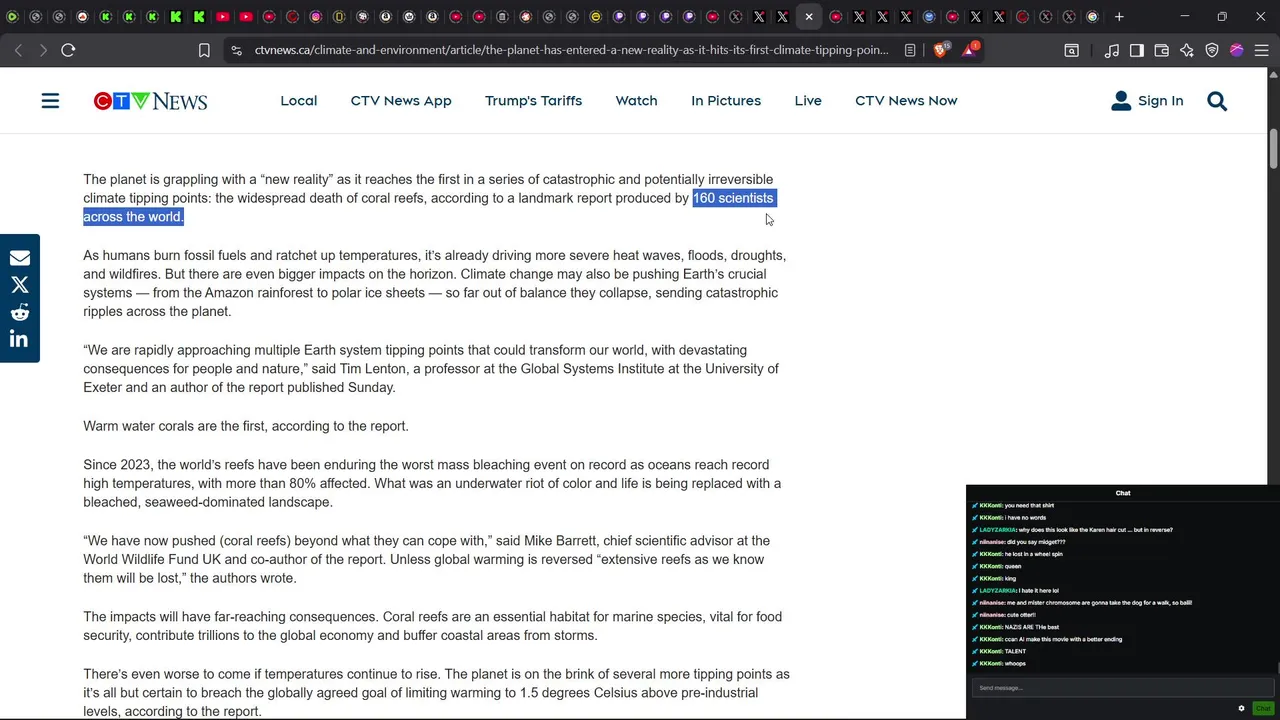Open the browser main menu

point(1262,50)
